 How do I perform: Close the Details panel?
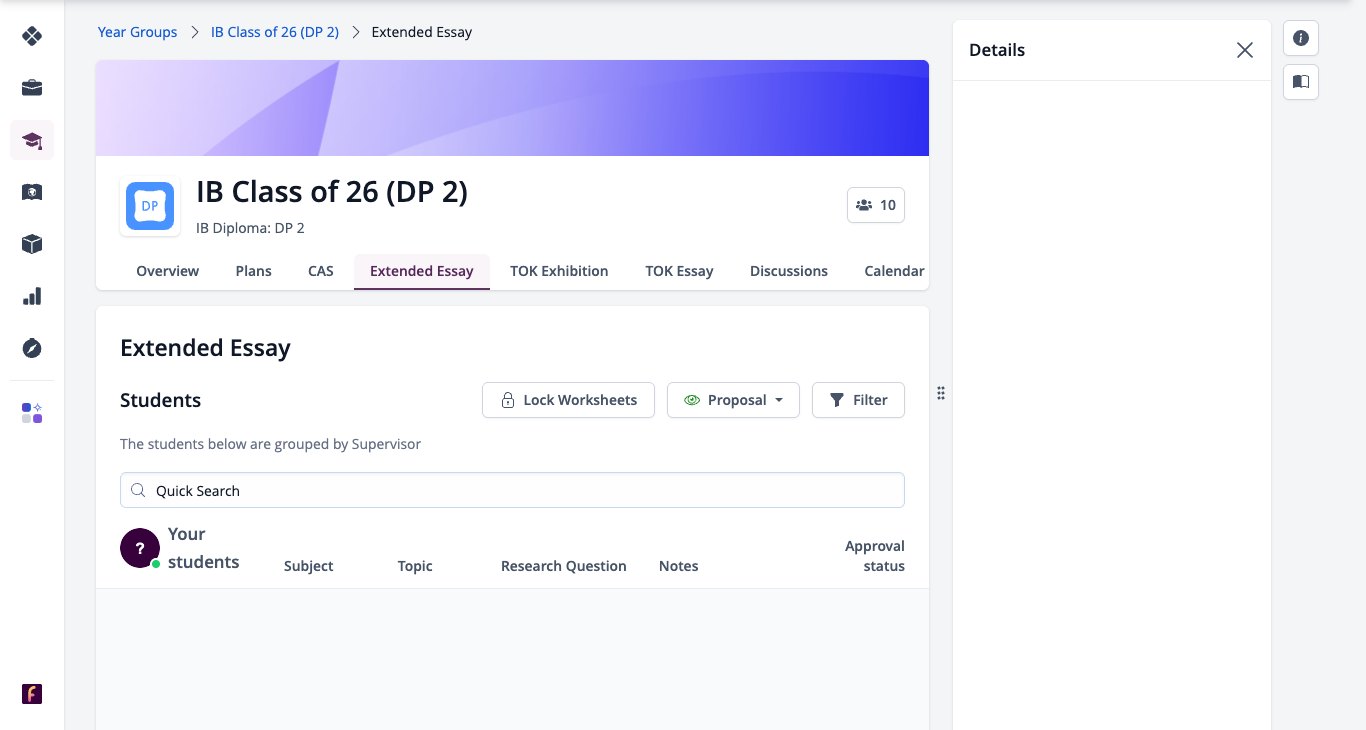(x=1244, y=50)
